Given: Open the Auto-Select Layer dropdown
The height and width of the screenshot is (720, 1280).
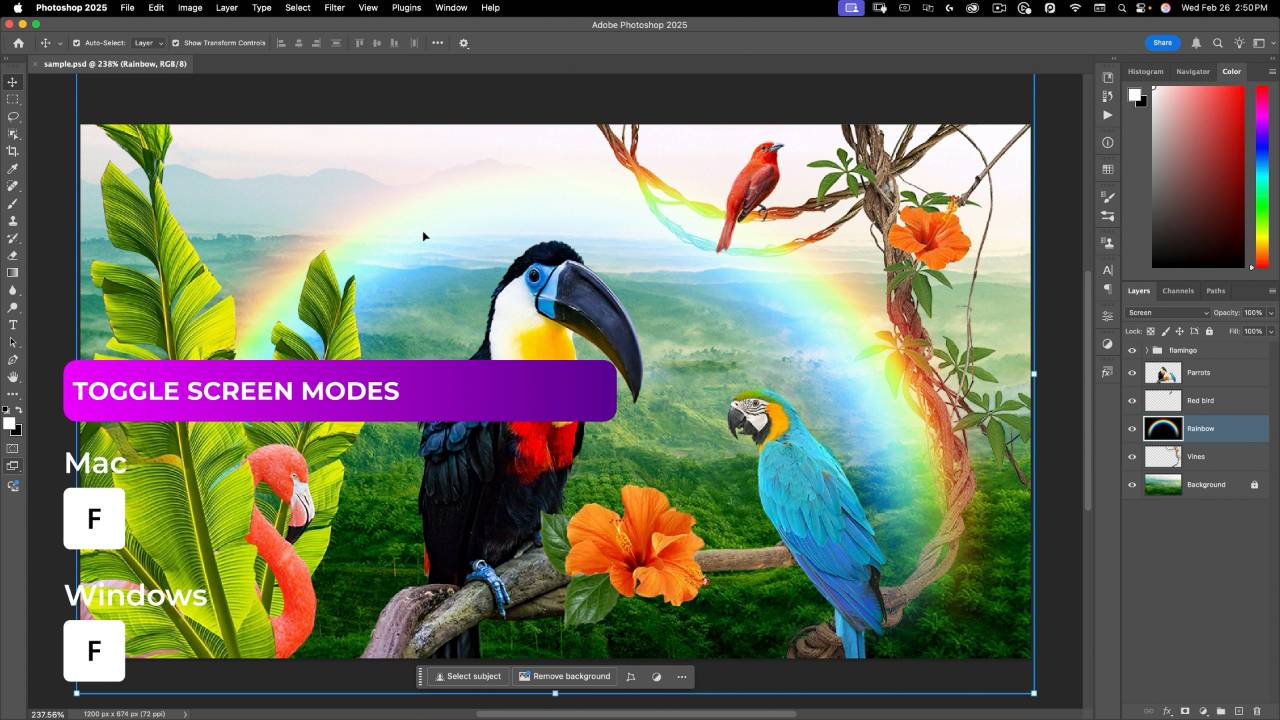Looking at the screenshot, I should 148,43.
